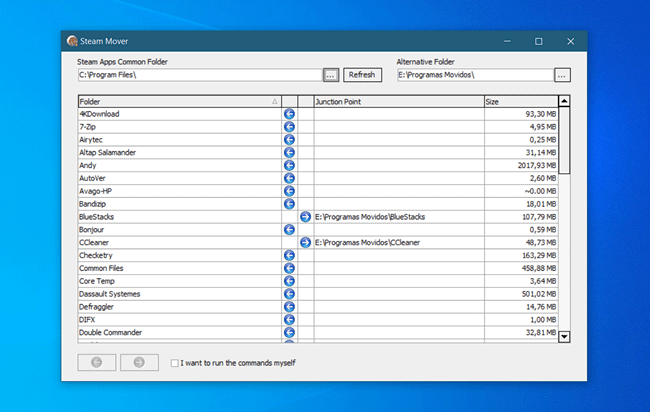Click the Steam Apps Common Folder path field
650x412 pixels.
200,75
